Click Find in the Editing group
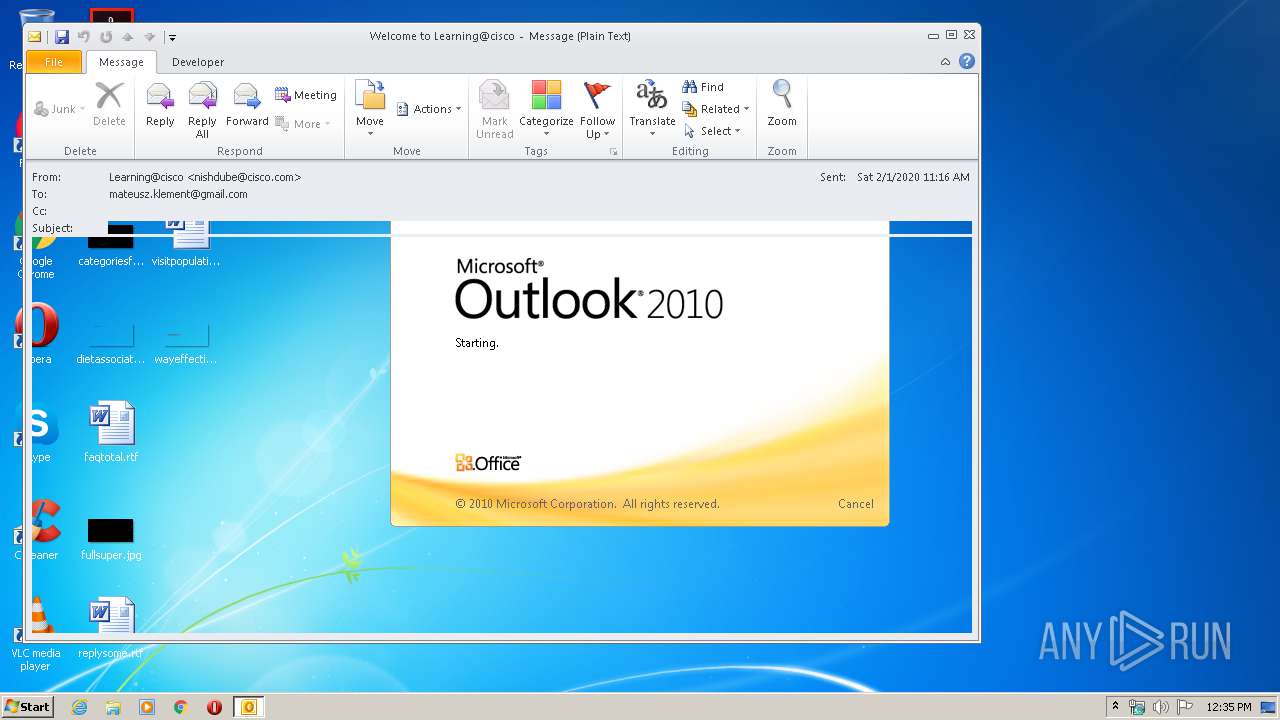Screen dimensions: 1280x720 click(703, 87)
